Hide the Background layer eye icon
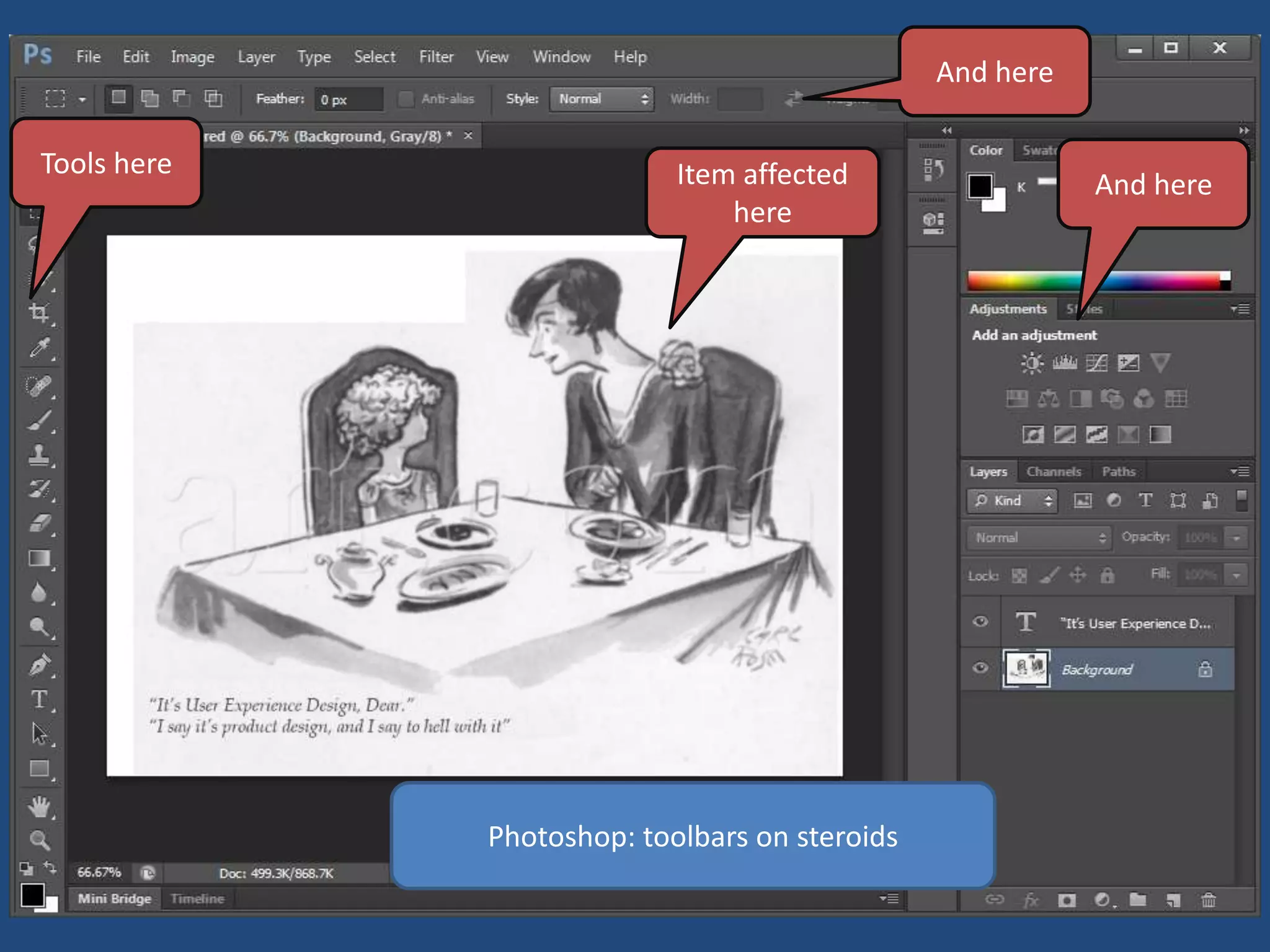 (980, 668)
